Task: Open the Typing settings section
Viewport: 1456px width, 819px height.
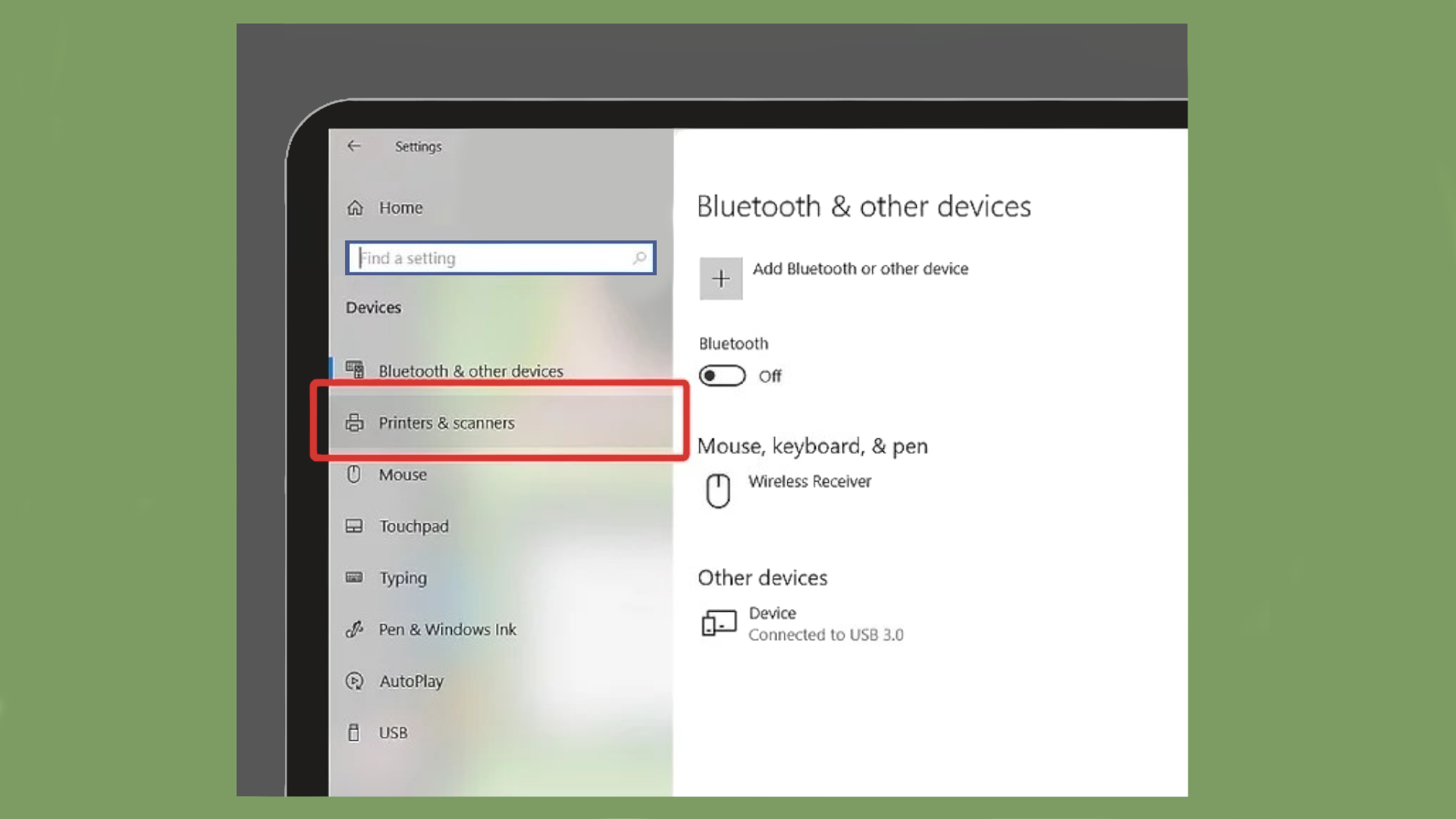Action: (x=403, y=578)
